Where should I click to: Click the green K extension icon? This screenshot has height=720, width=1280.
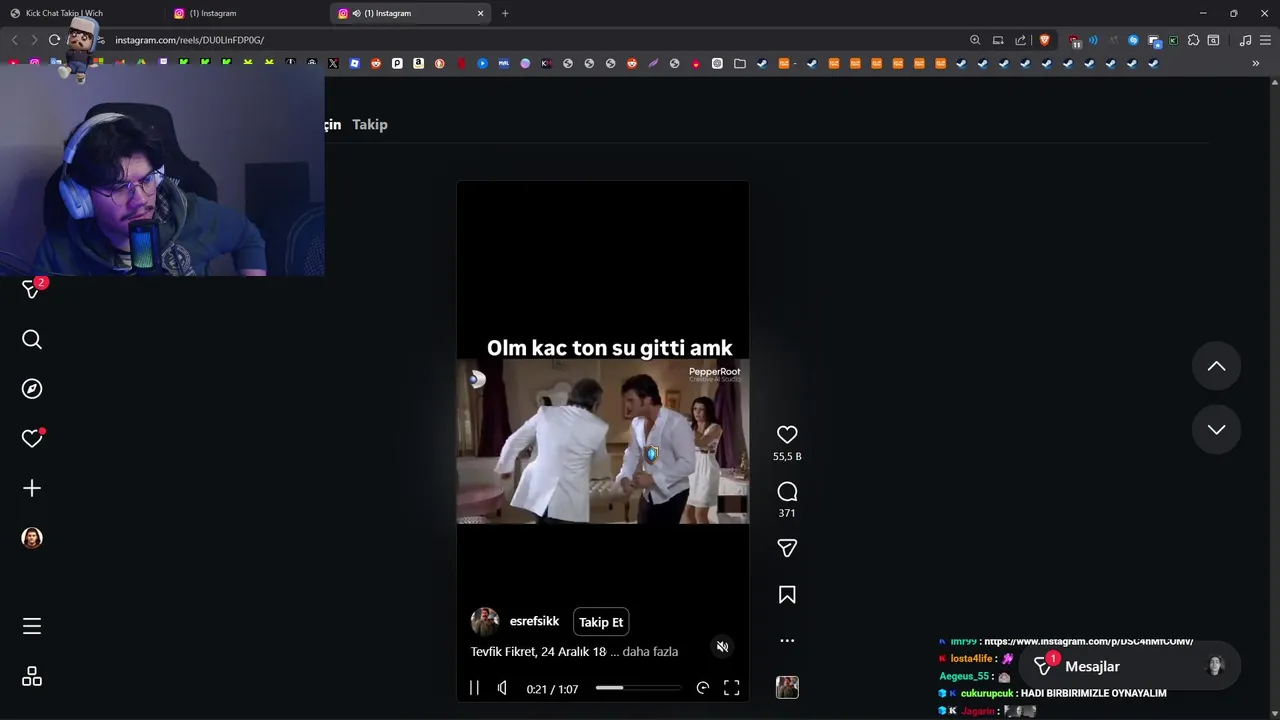tap(1173, 40)
